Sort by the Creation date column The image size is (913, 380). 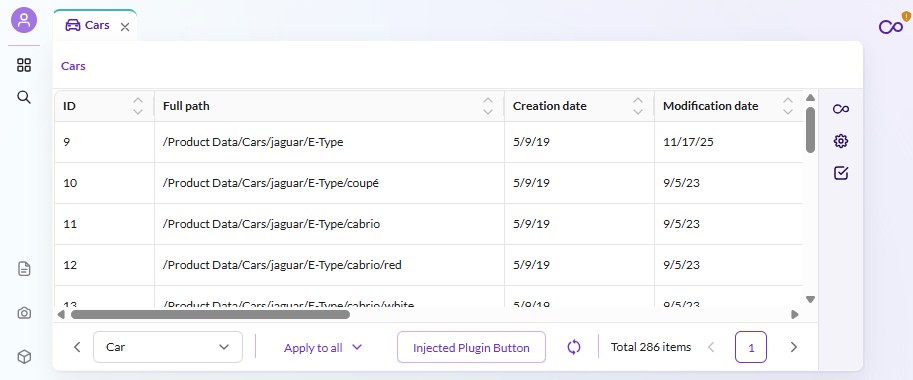[638, 106]
